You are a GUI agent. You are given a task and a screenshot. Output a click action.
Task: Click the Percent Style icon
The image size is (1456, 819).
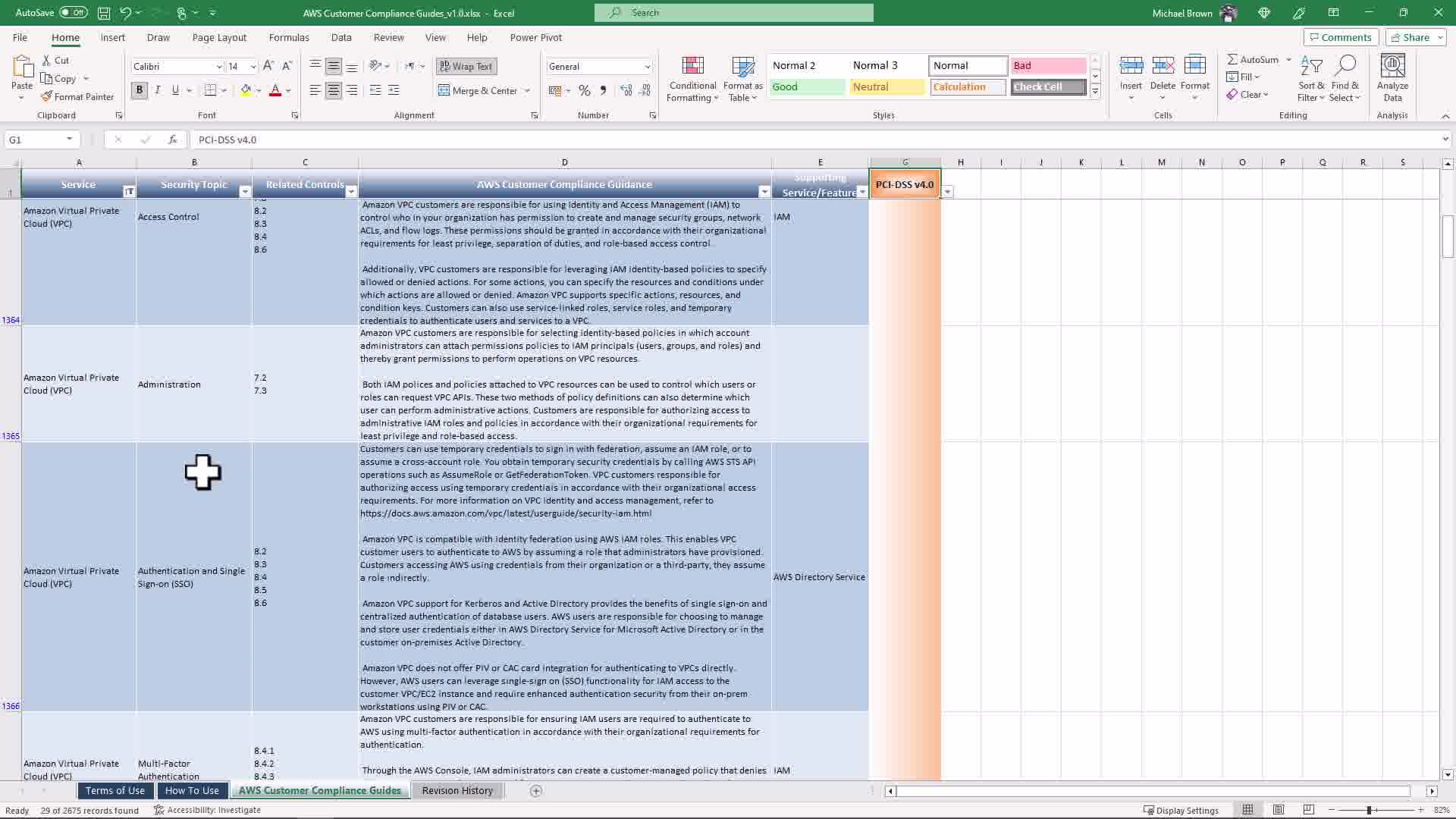pos(584,91)
